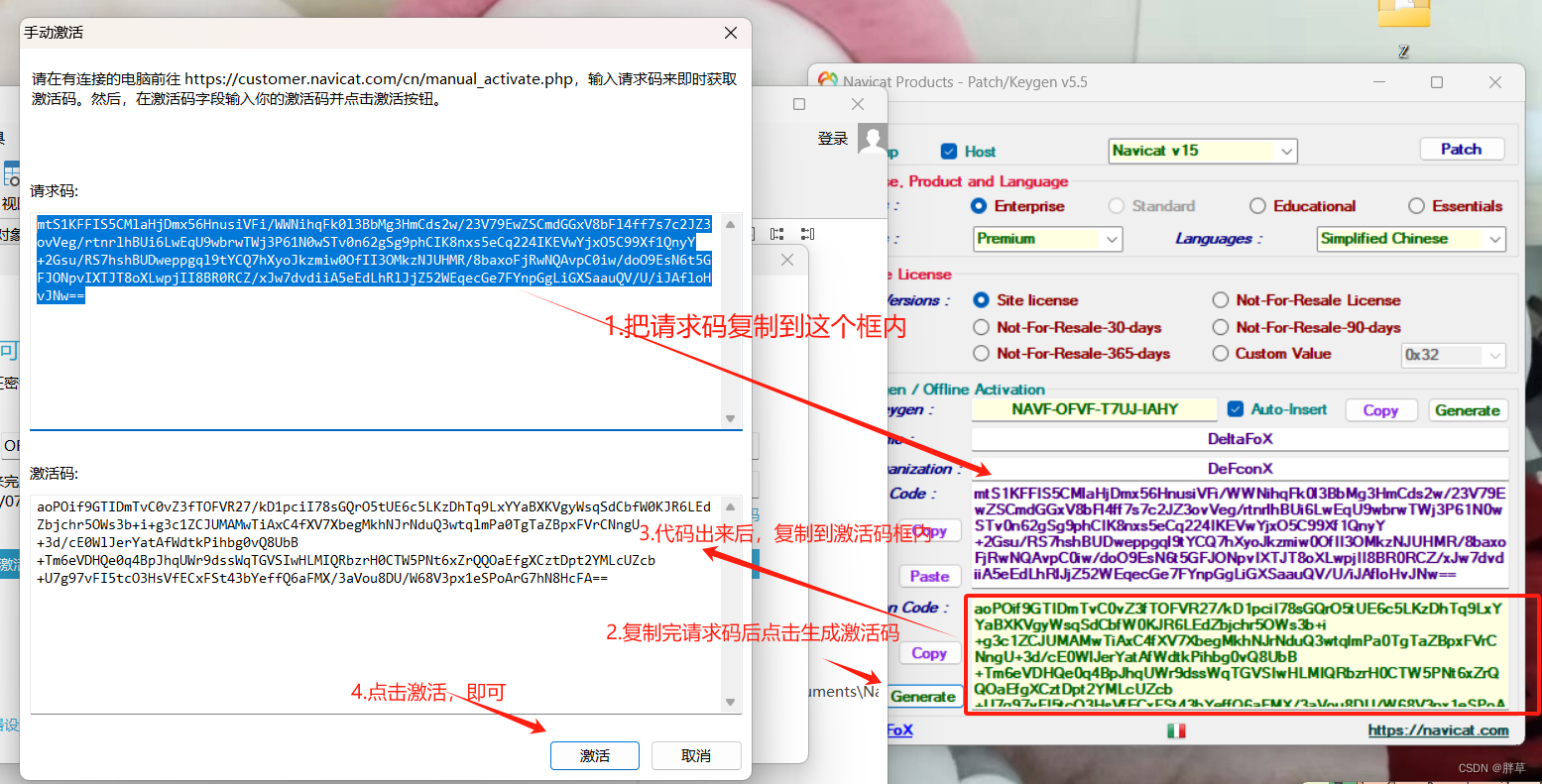Select the Custom Value radio option
Image resolution: width=1542 pixels, height=784 pixels.
pyautogui.click(x=1220, y=354)
